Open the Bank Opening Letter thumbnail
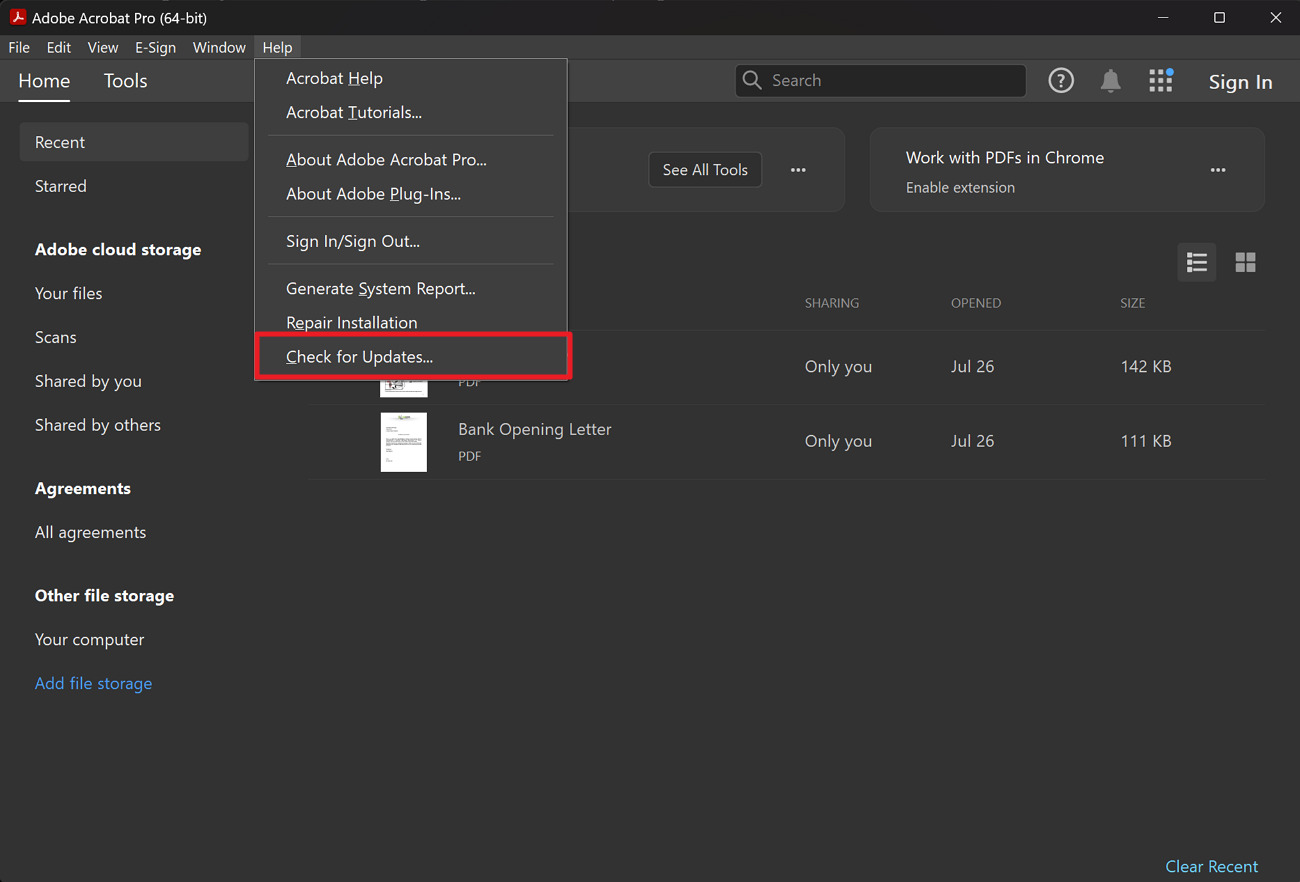The width and height of the screenshot is (1300, 882). (404, 442)
